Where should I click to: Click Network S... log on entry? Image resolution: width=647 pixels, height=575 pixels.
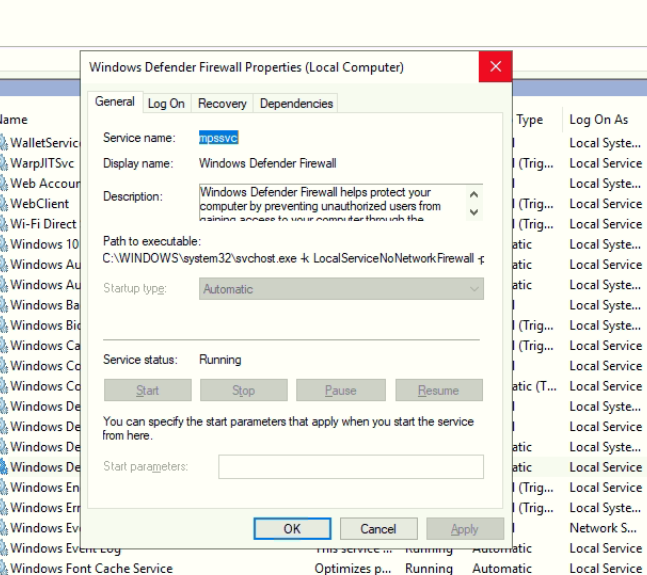click(603, 528)
